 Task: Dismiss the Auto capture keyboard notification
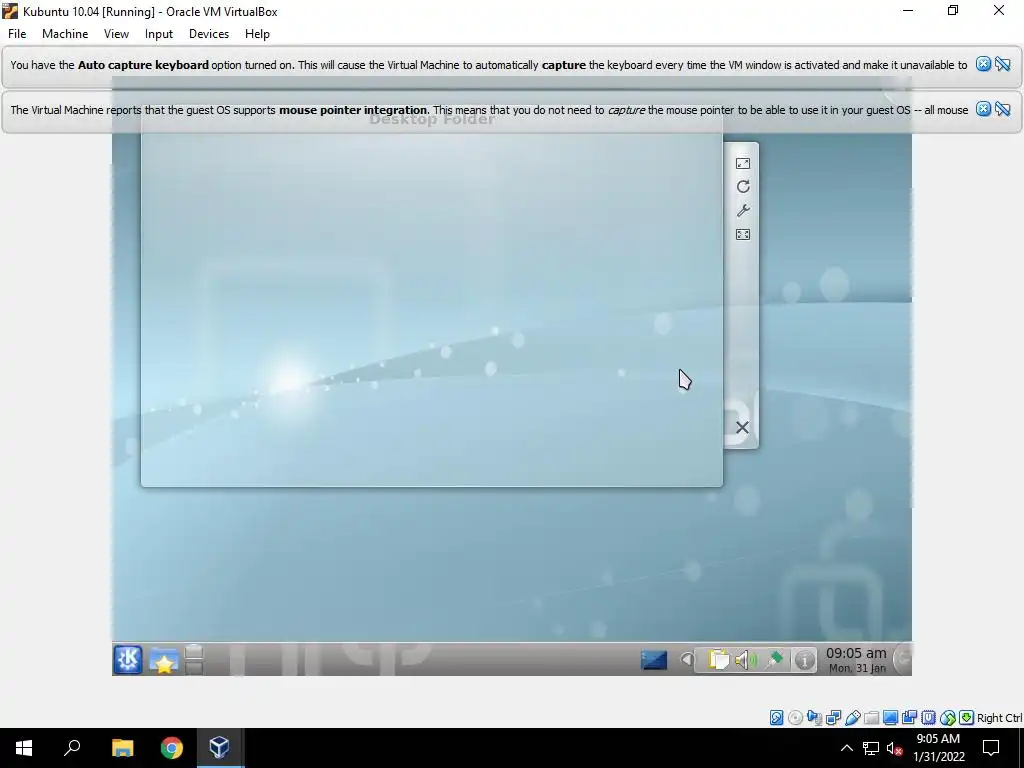[x=983, y=64]
